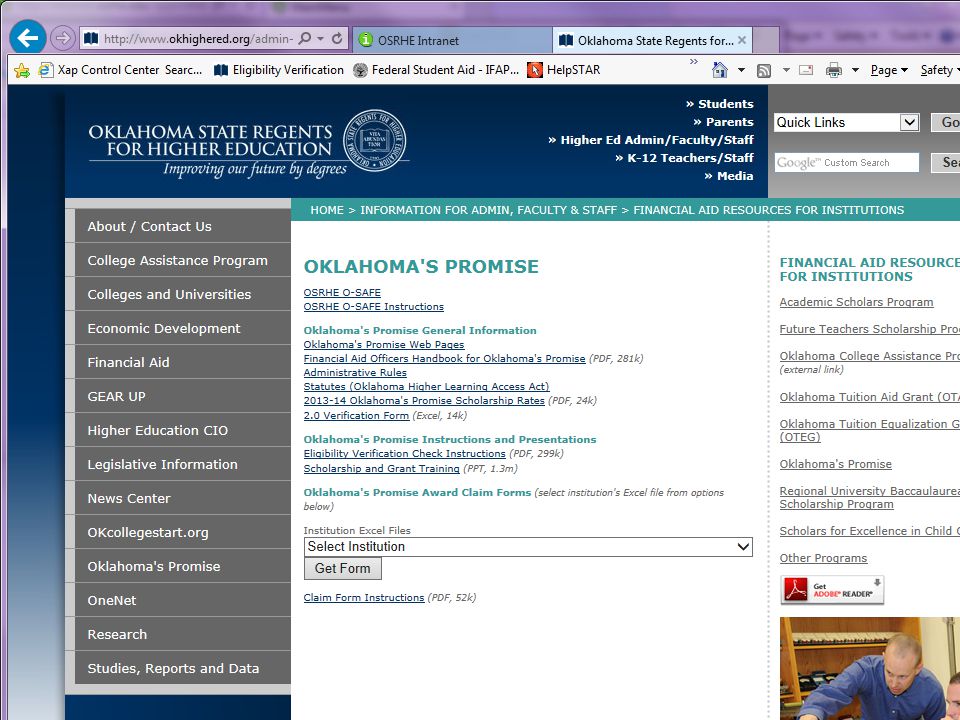Open GEAR UP sidebar item

tap(182, 396)
